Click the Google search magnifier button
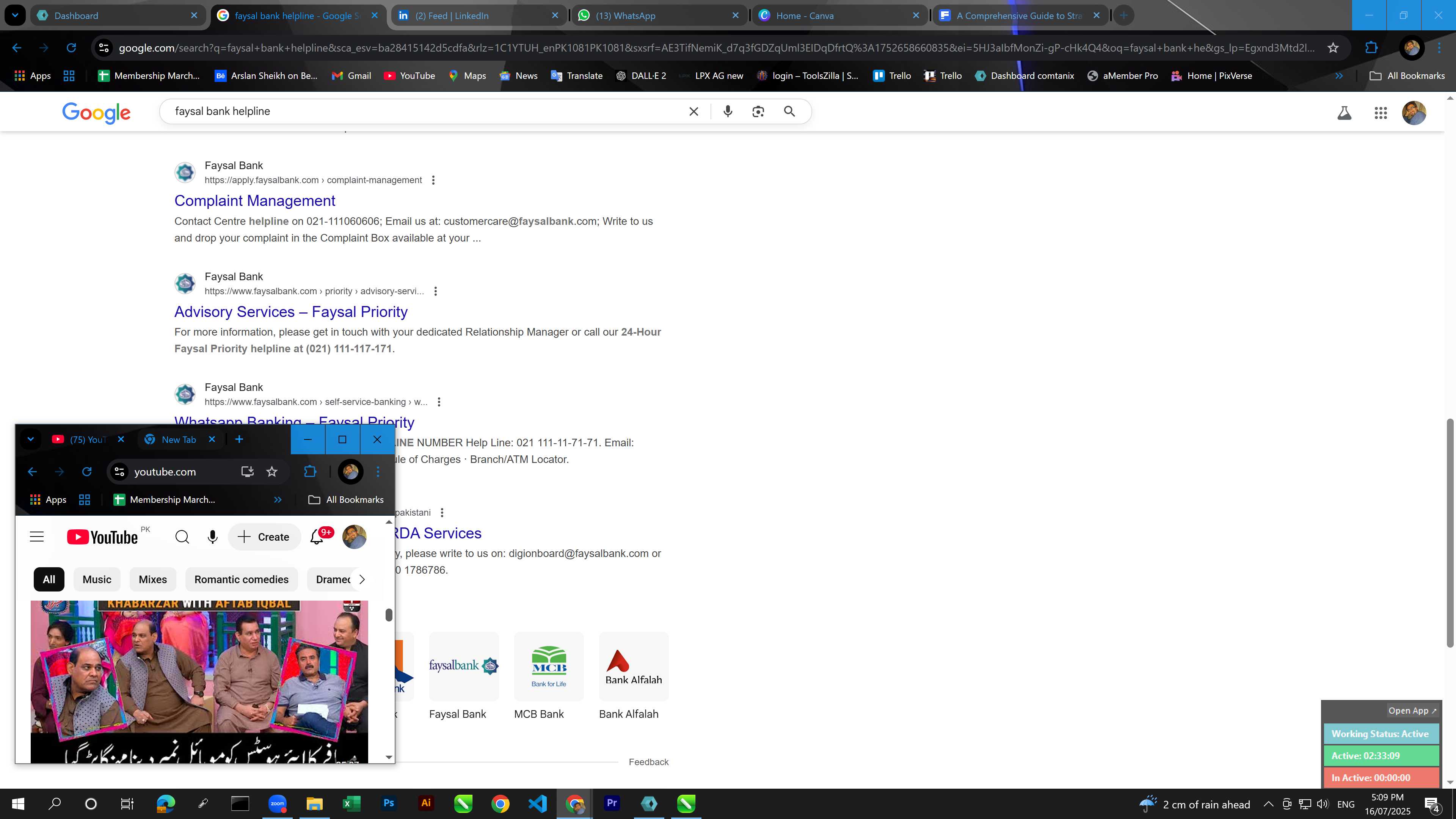The height and width of the screenshot is (819, 1456). [x=789, y=111]
